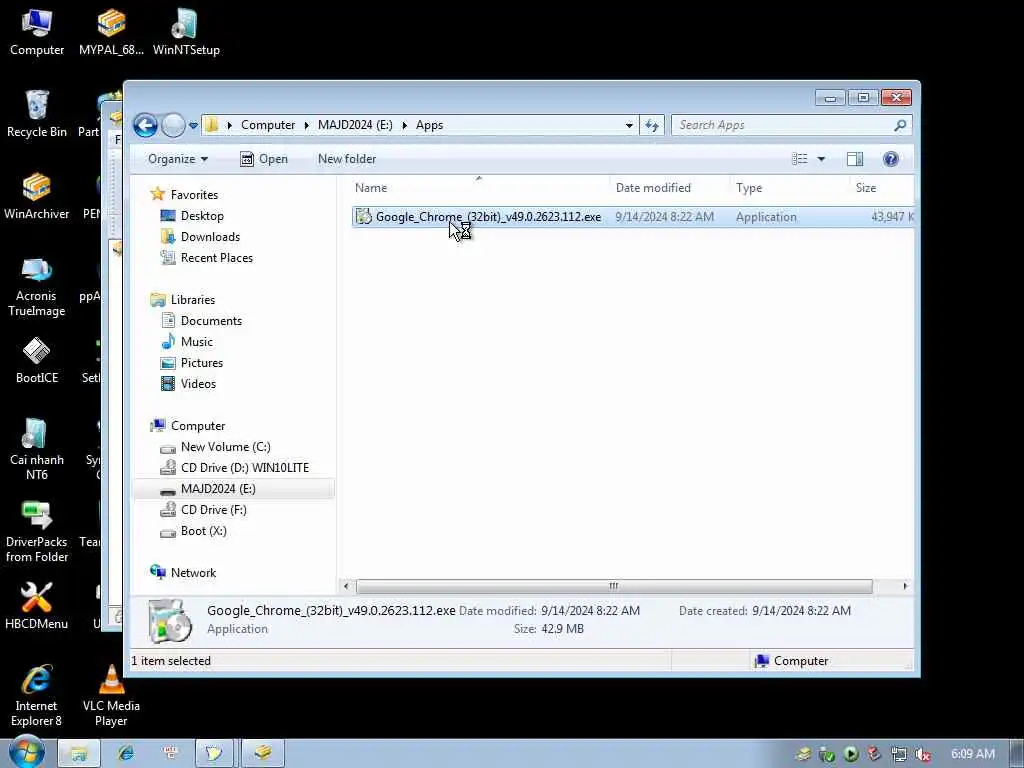Refresh the Apps folder view
The image size is (1024, 768).
(x=652, y=125)
